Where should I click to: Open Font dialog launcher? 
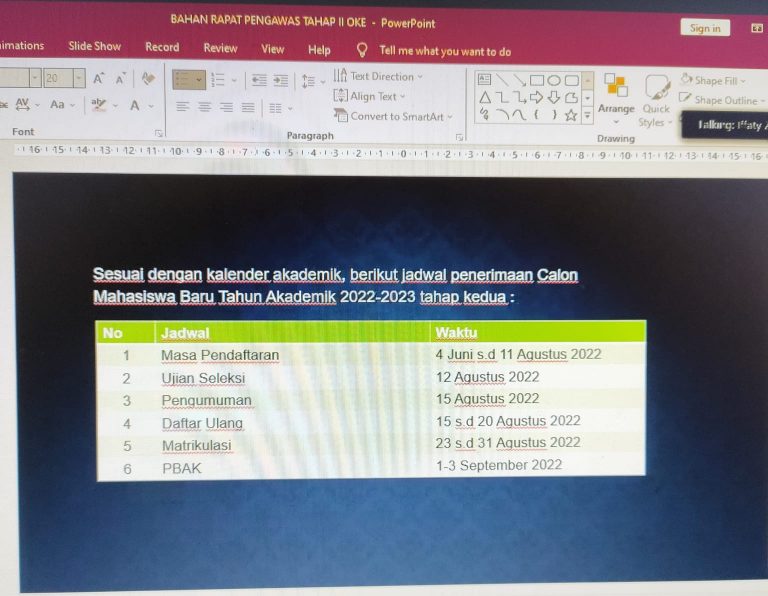tap(159, 133)
